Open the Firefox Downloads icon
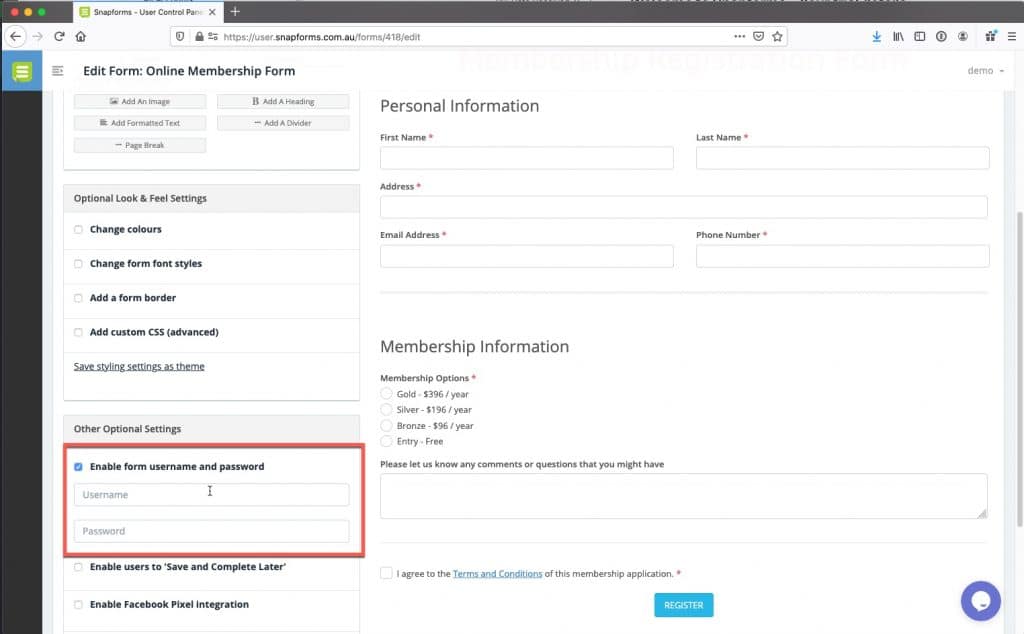1024x634 pixels. tap(876, 36)
